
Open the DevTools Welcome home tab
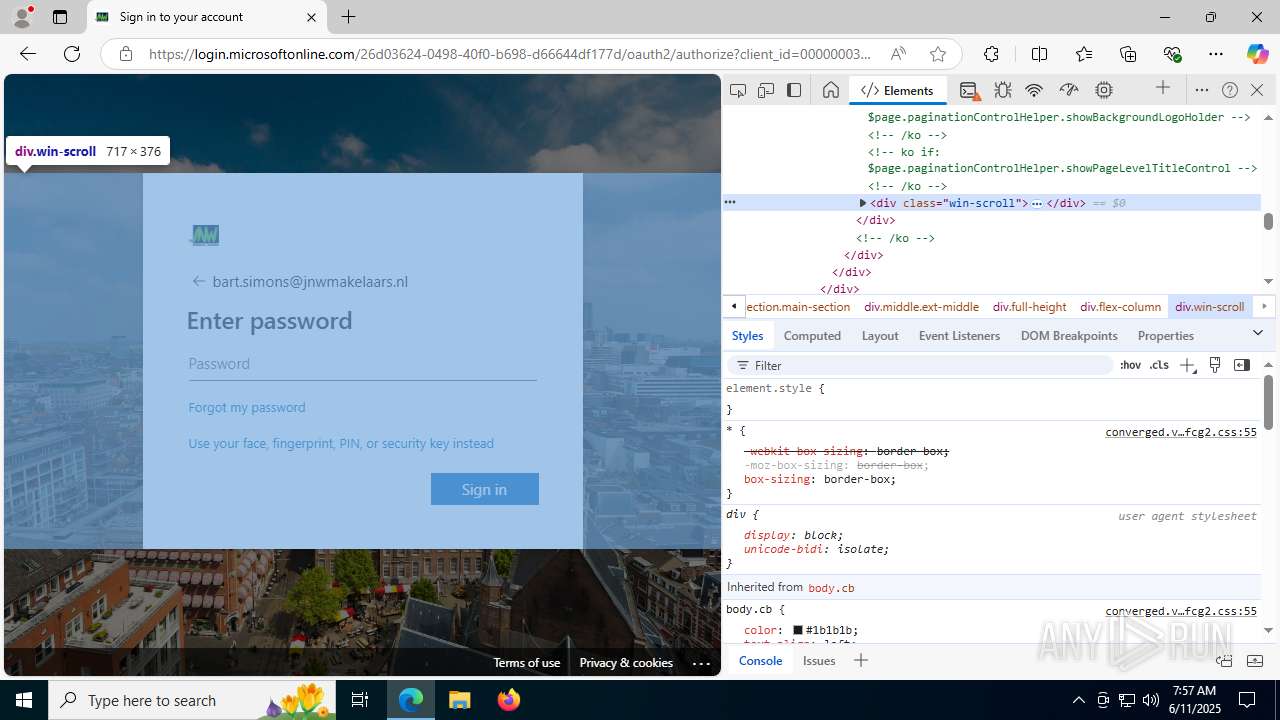point(831,90)
